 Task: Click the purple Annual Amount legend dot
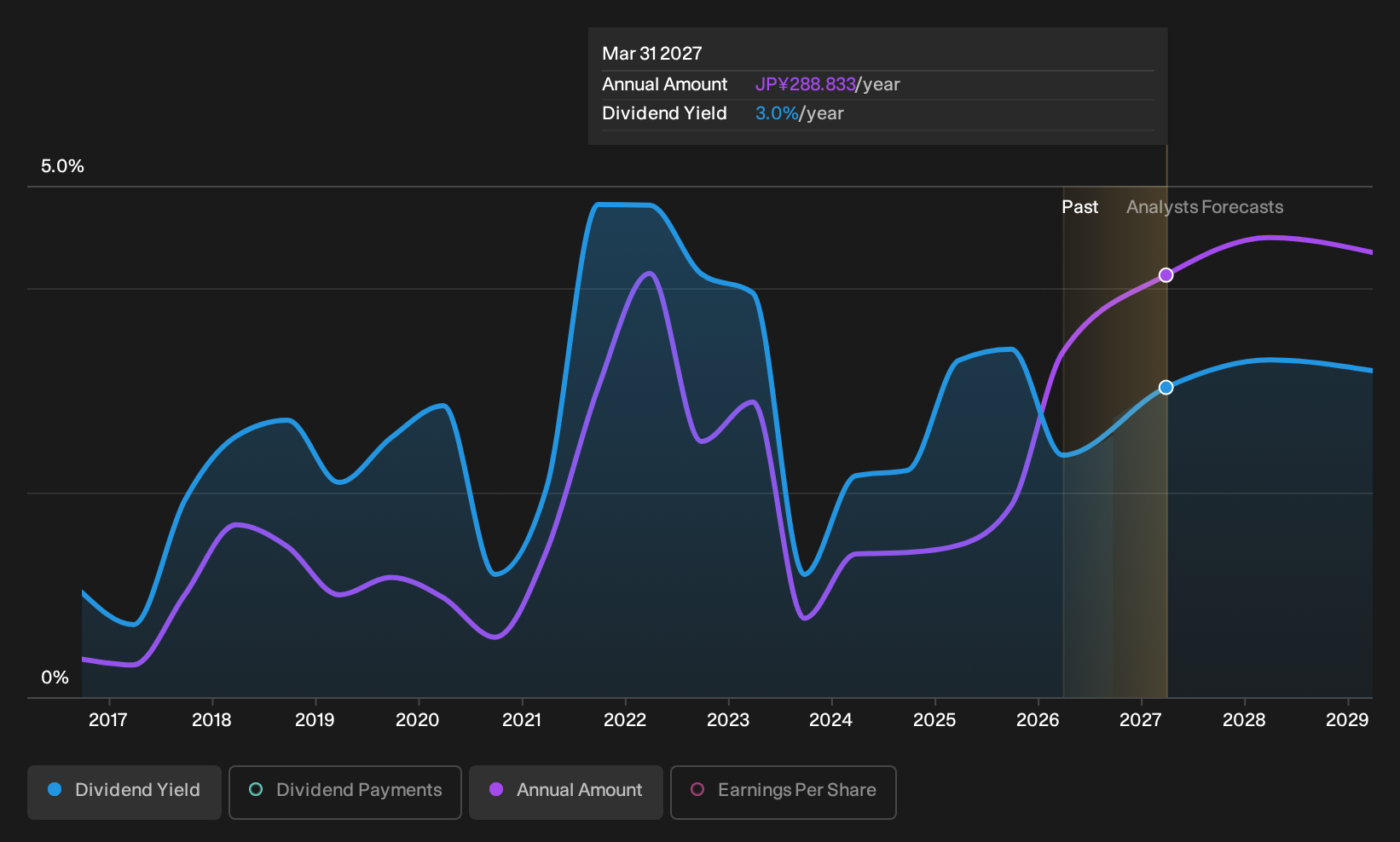point(496,790)
